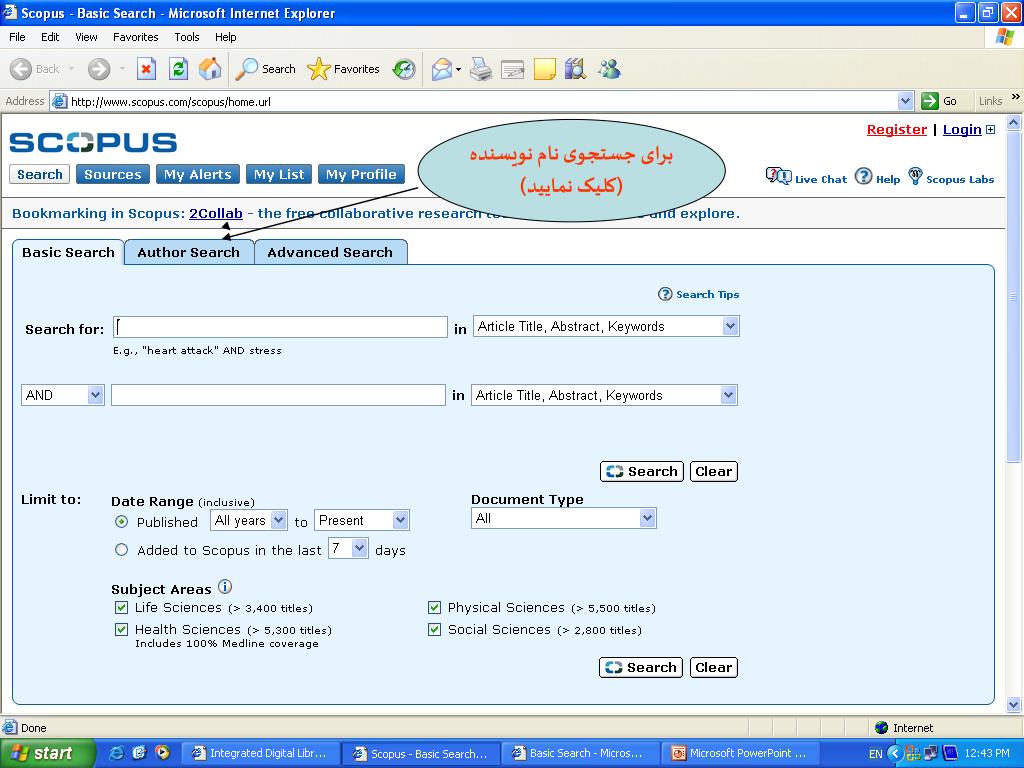Click the Back arrow icon
This screenshot has width=1024, height=768.
point(21,69)
